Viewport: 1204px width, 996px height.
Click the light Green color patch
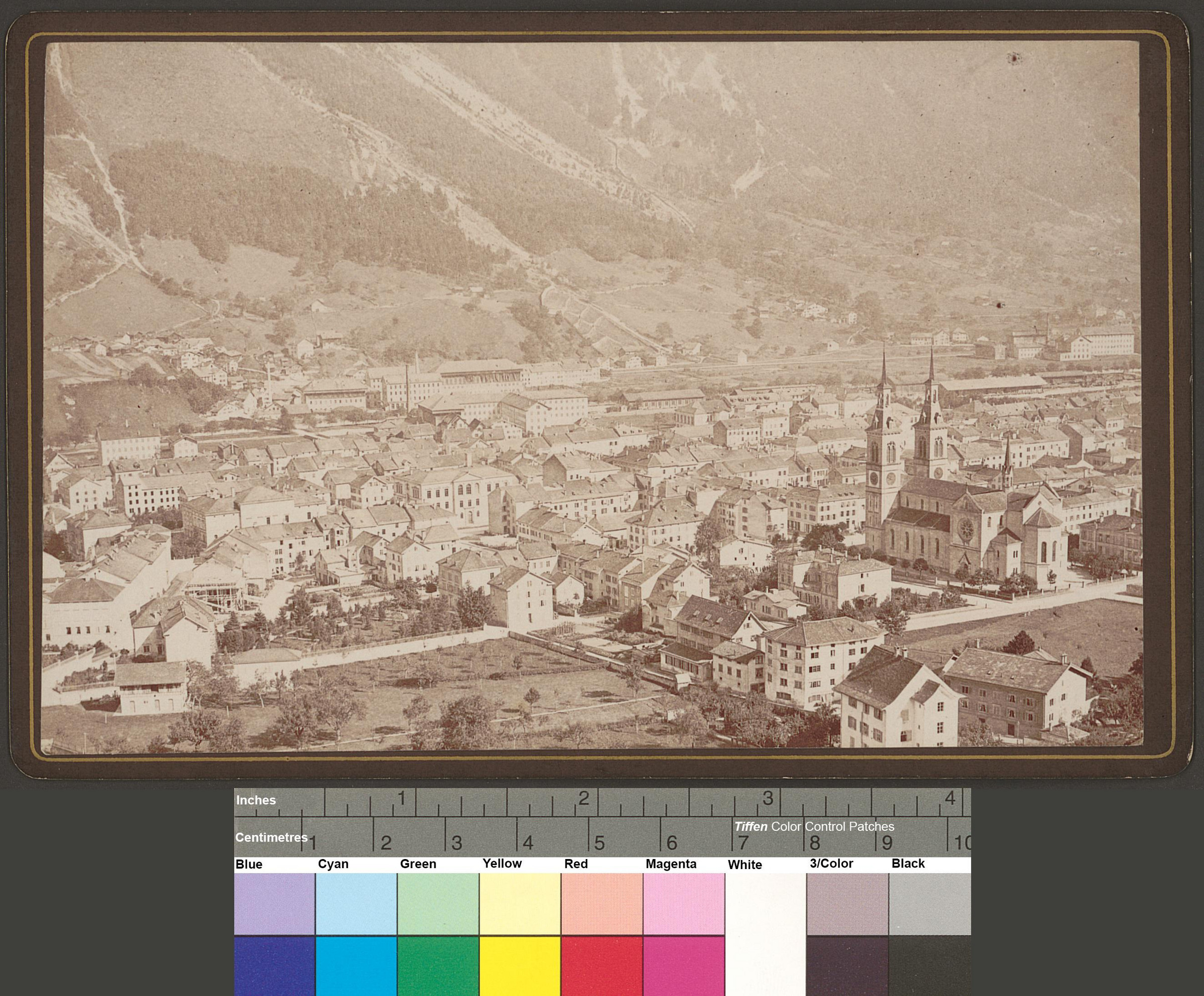point(438,904)
